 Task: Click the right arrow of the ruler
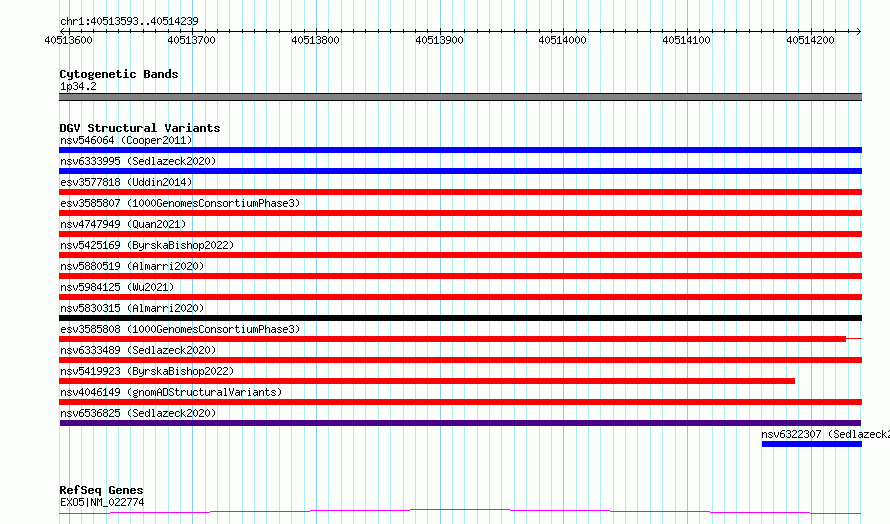pos(858,31)
